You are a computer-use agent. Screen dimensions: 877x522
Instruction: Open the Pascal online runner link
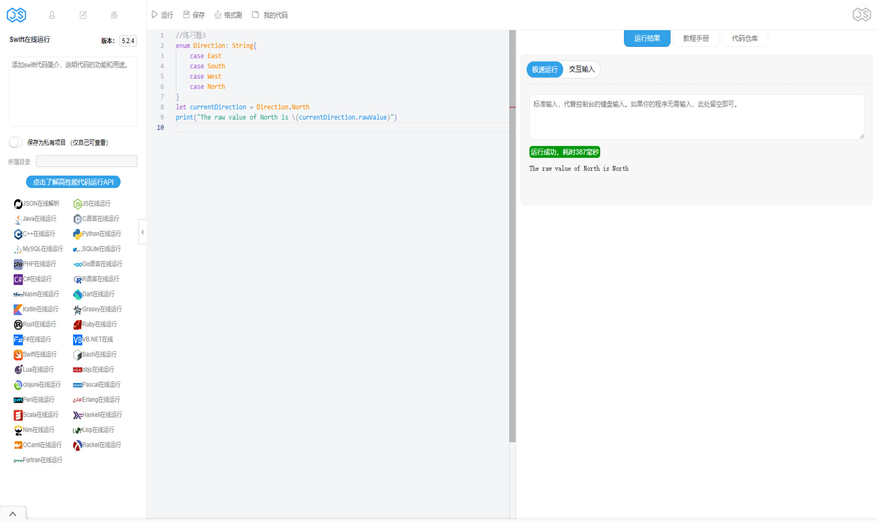click(97, 385)
